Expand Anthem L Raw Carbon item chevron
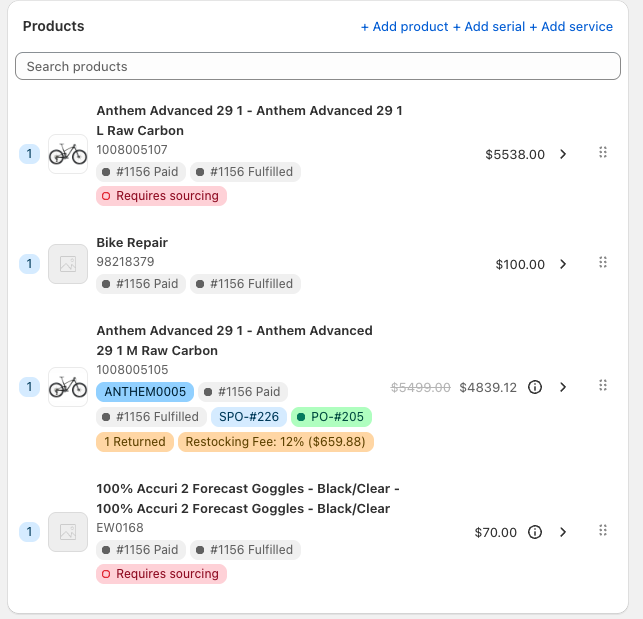Image resolution: width=643 pixels, height=619 pixels. 563,154
